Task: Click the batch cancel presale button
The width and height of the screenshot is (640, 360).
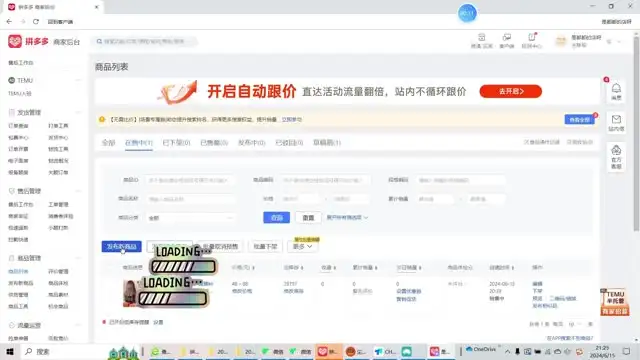Action: click(x=220, y=247)
